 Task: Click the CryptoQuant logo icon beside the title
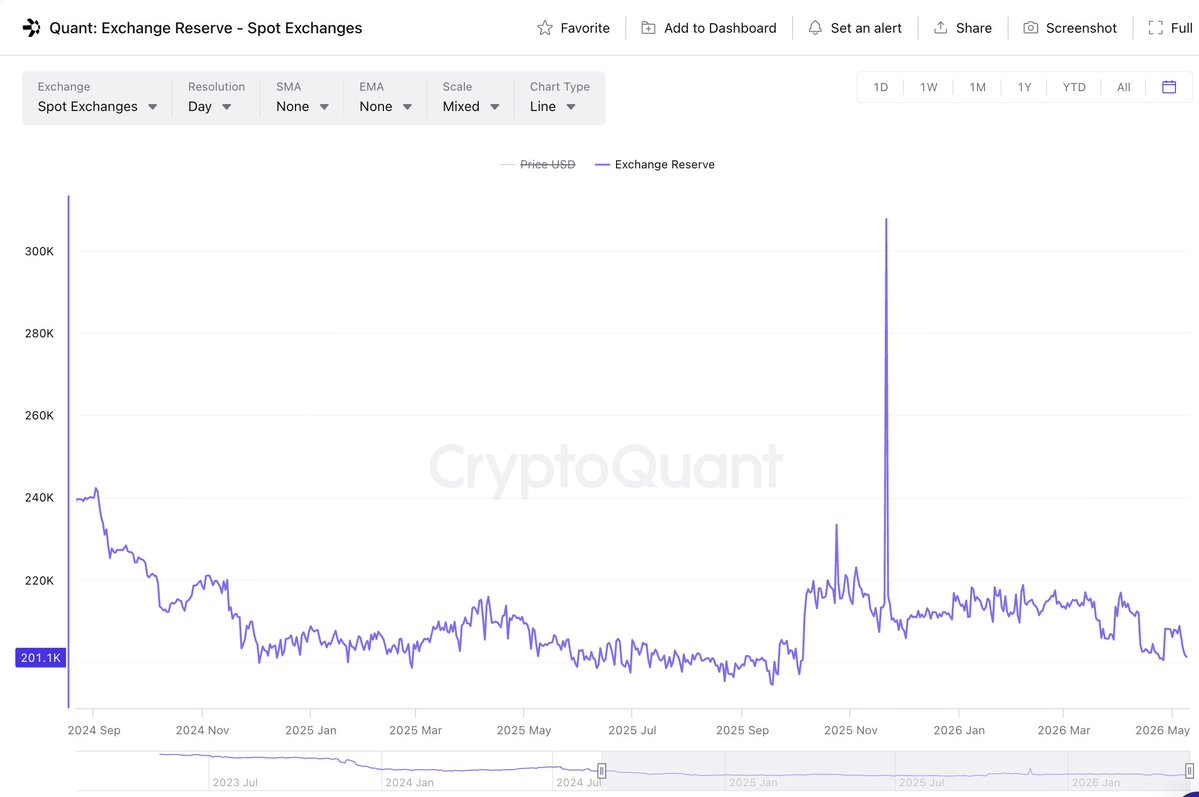tap(31, 28)
